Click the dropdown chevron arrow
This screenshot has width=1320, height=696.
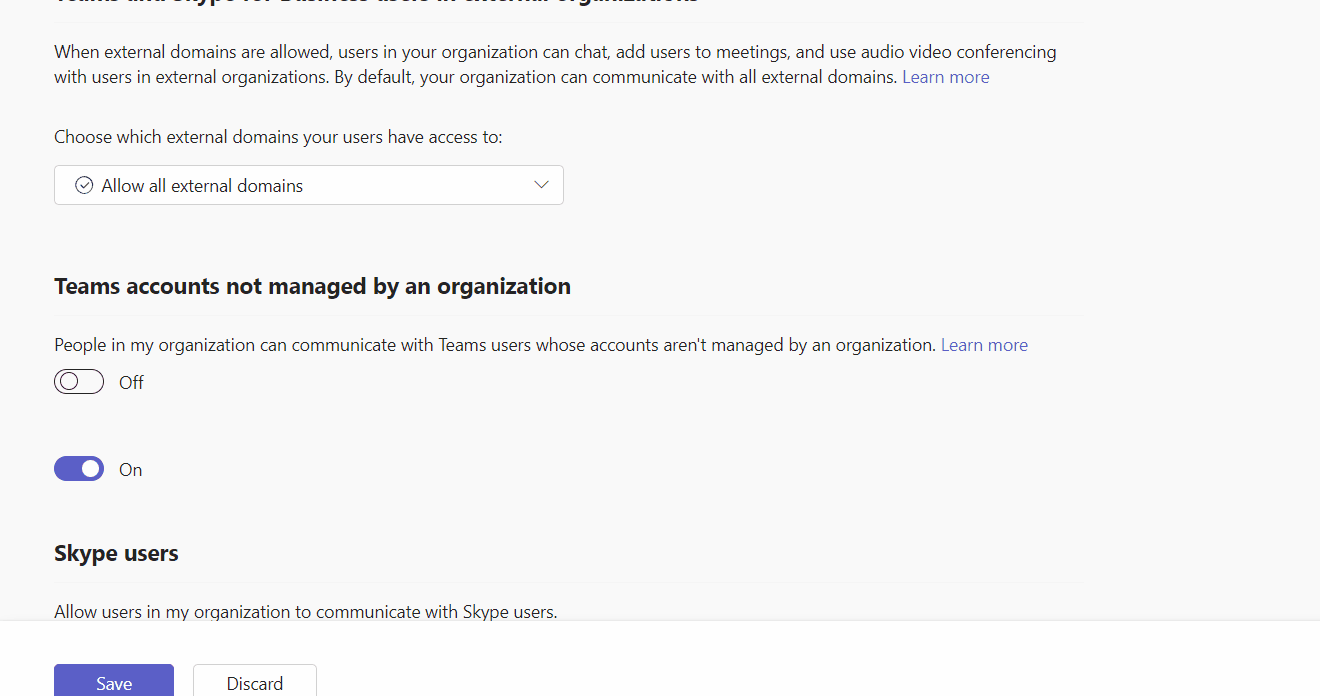tap(542, 185)
